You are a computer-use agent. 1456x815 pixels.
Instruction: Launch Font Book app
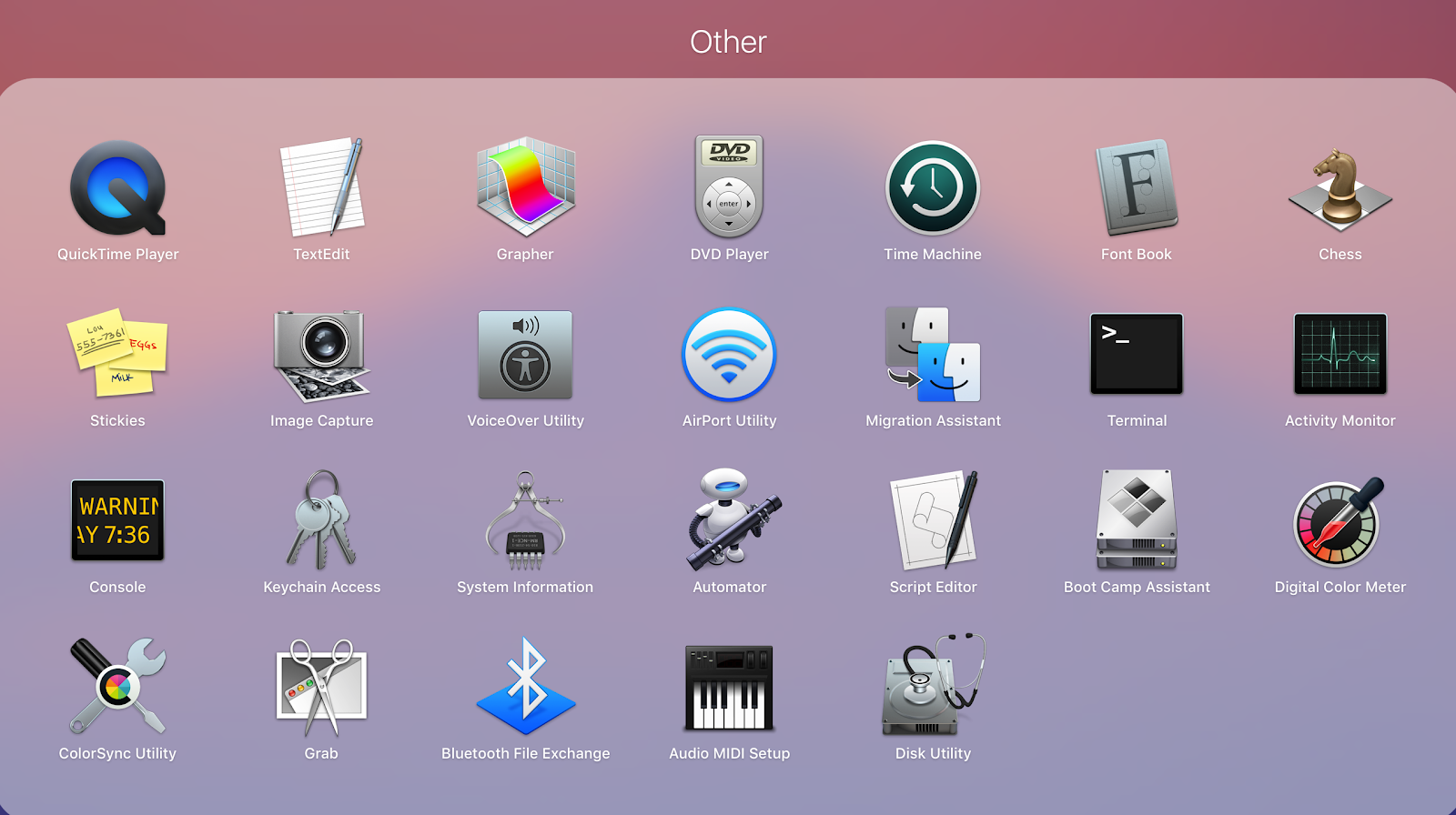(x=1137, y=187)
